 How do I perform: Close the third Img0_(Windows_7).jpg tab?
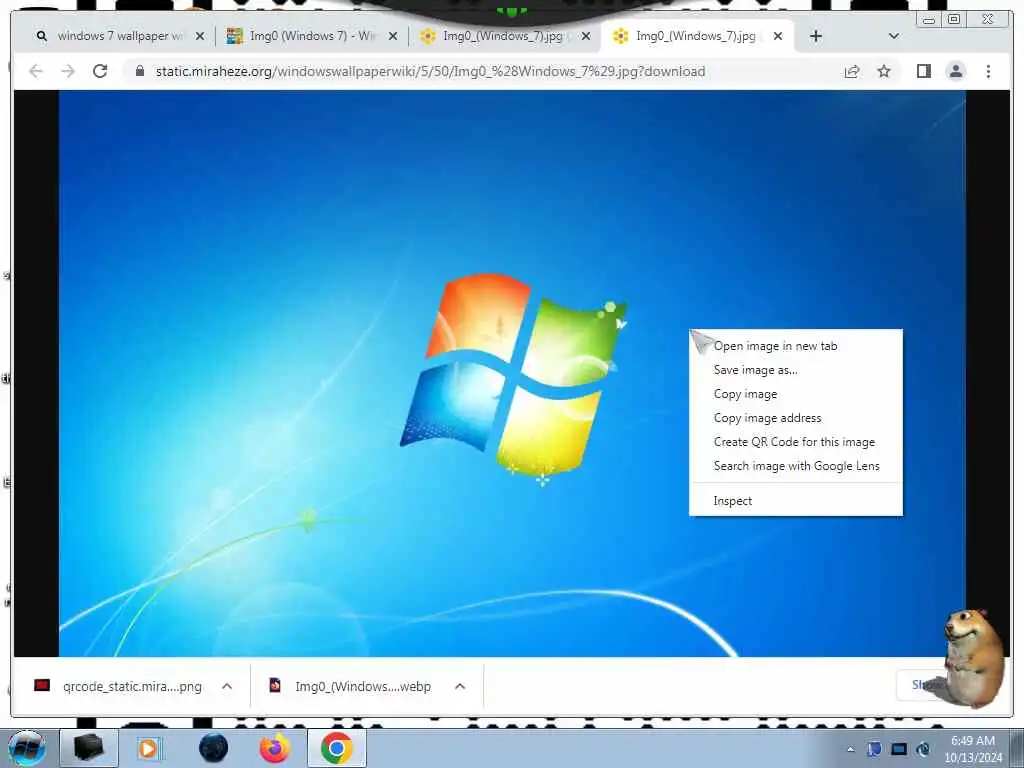(x=586, y=36)
